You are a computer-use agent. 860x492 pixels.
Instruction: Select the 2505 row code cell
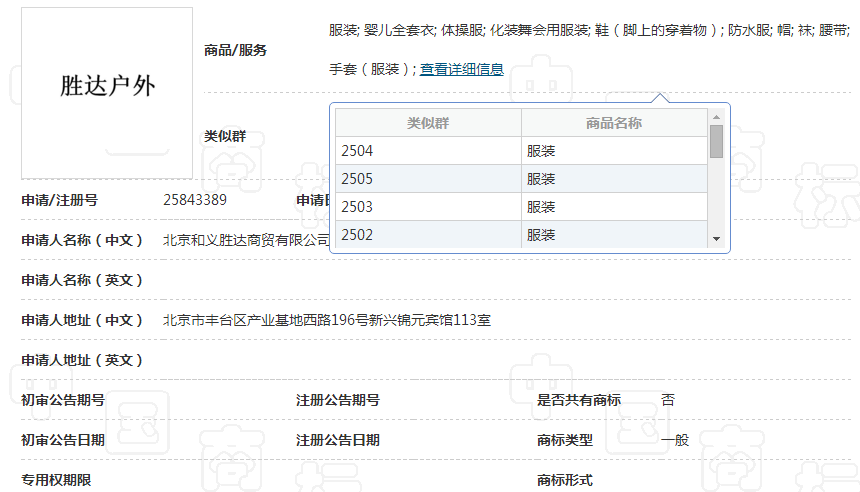tap(427, 179)
